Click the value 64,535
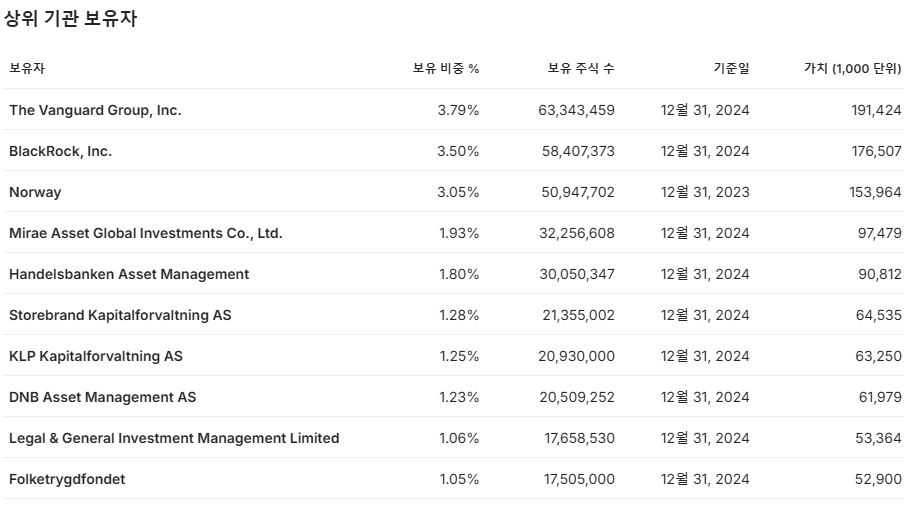914x507 pixels. (x=878, y=315)
